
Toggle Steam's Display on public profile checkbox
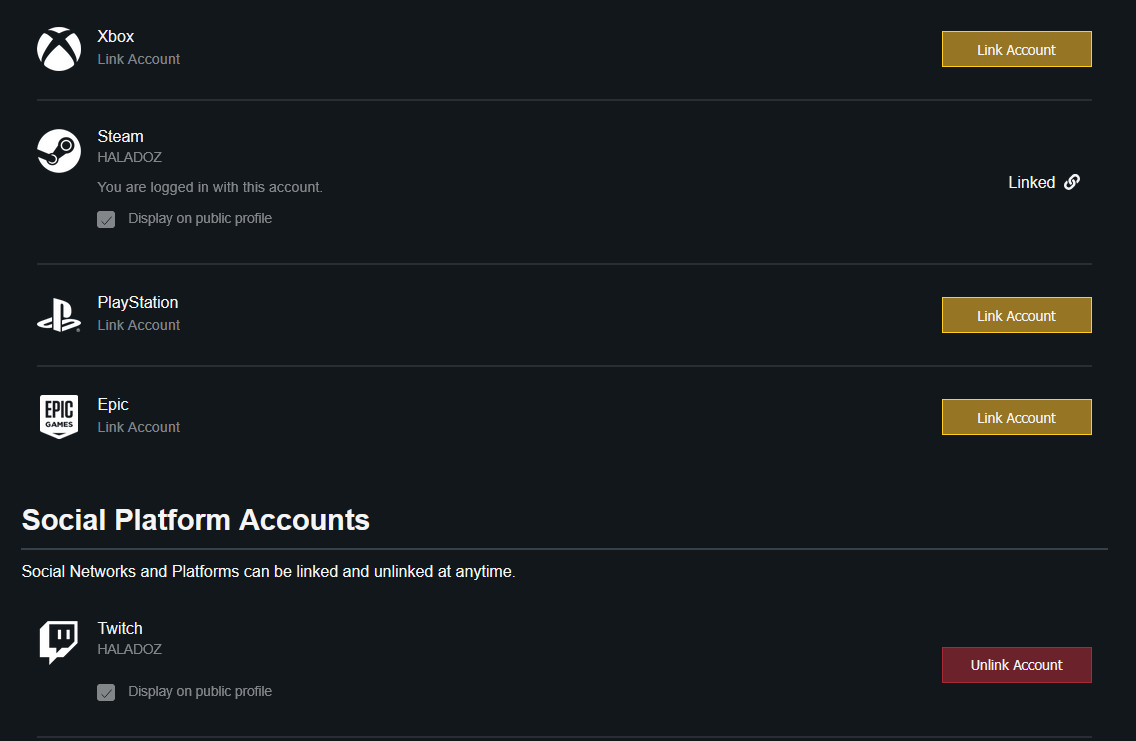click(106, 219)
